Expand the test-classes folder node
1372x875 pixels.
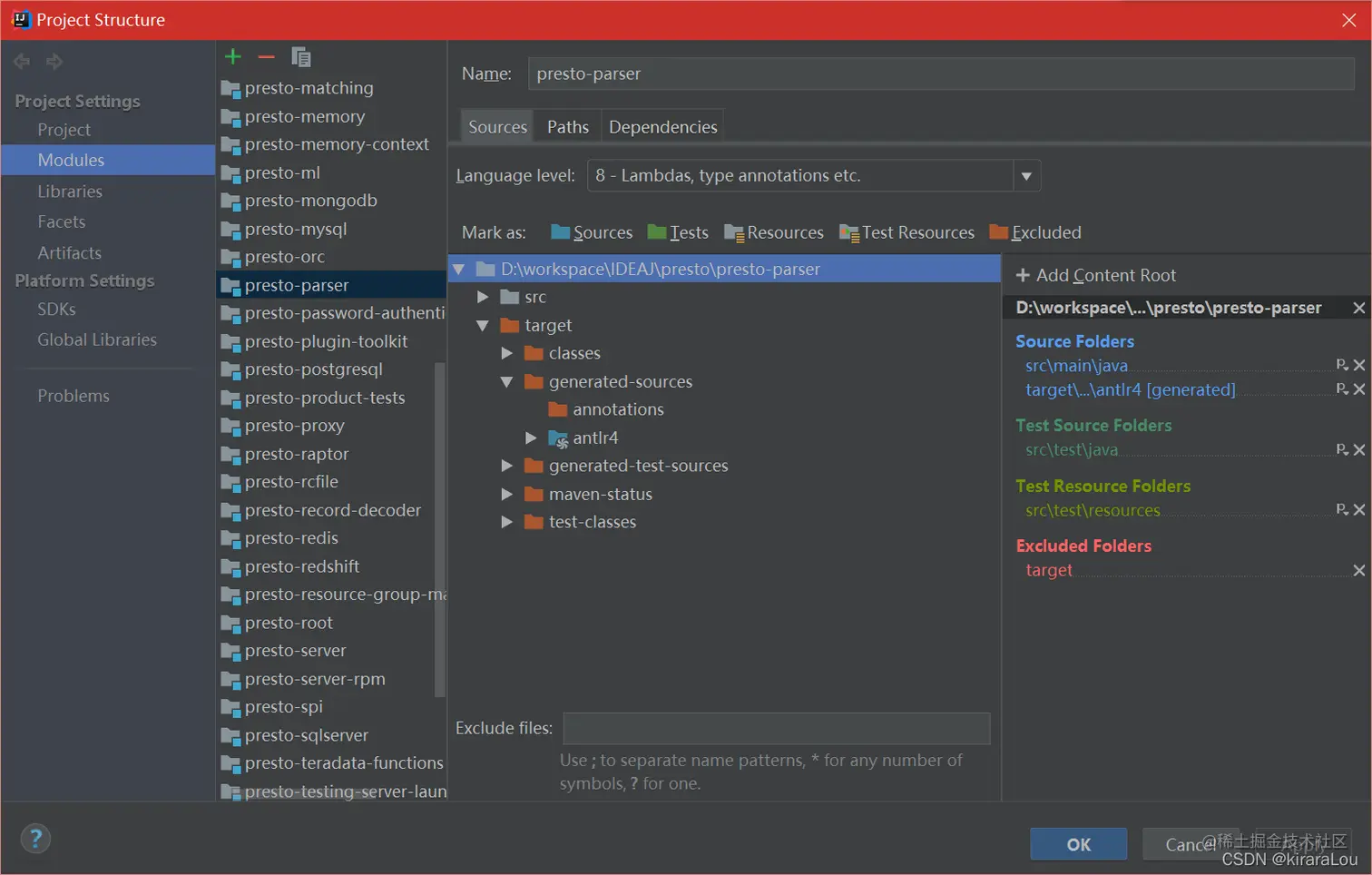pyautogui.click(x=507, y=522)
